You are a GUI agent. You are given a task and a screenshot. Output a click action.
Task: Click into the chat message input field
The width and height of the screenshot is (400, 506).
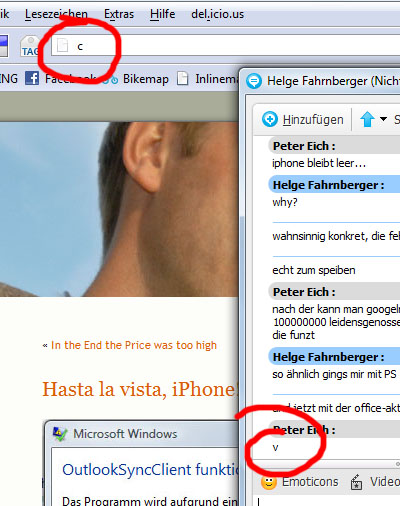pos(327,501)
